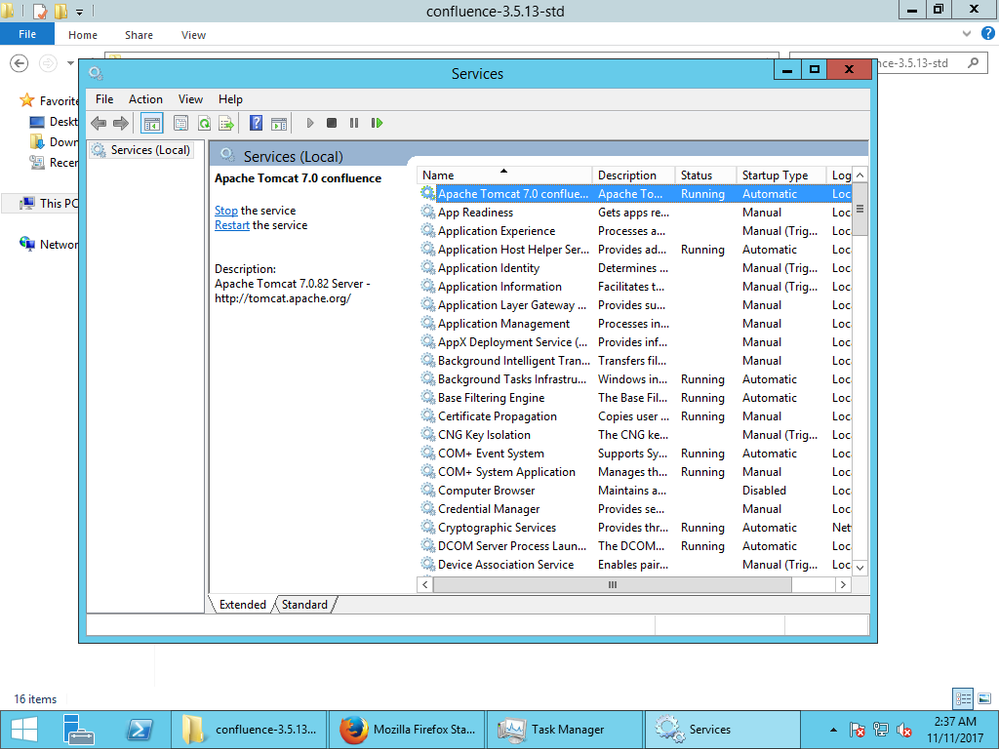Switch to the Extended tab
Viewport: 999px width, 749px height.
pyautogui.click(x=243, y=604)
